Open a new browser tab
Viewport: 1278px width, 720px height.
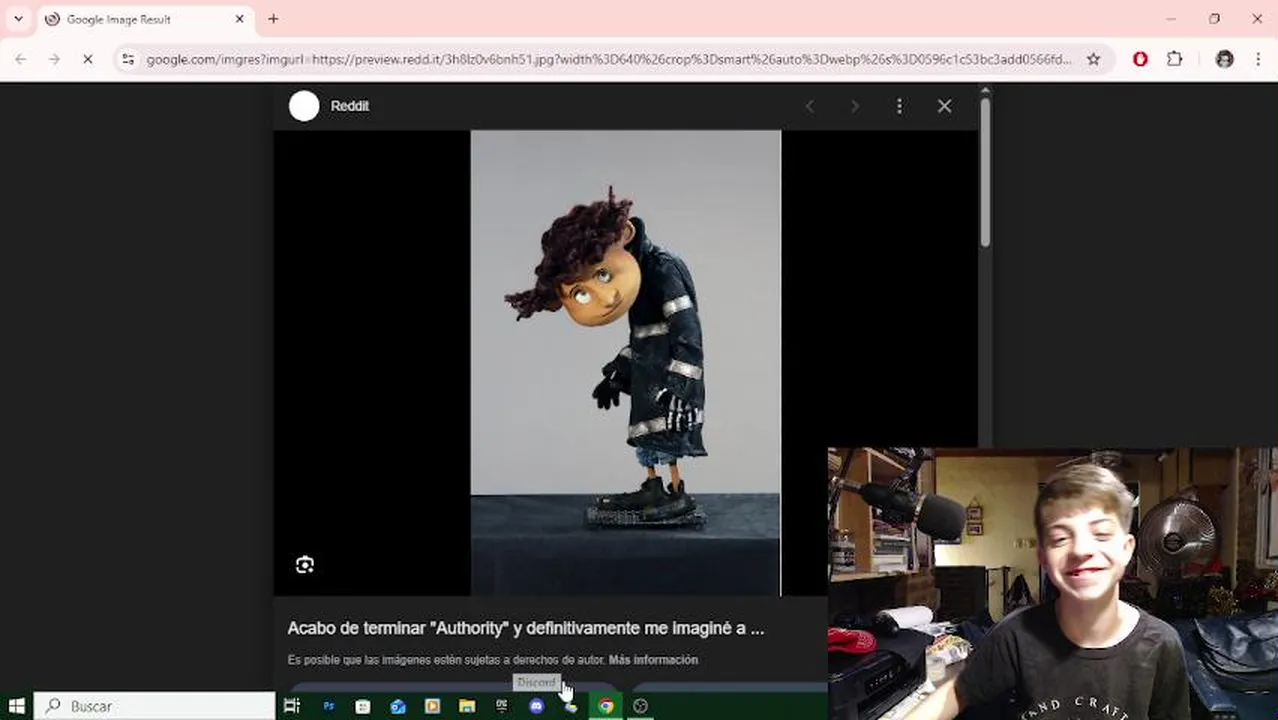pyautogui.click(x=273, y=19)
